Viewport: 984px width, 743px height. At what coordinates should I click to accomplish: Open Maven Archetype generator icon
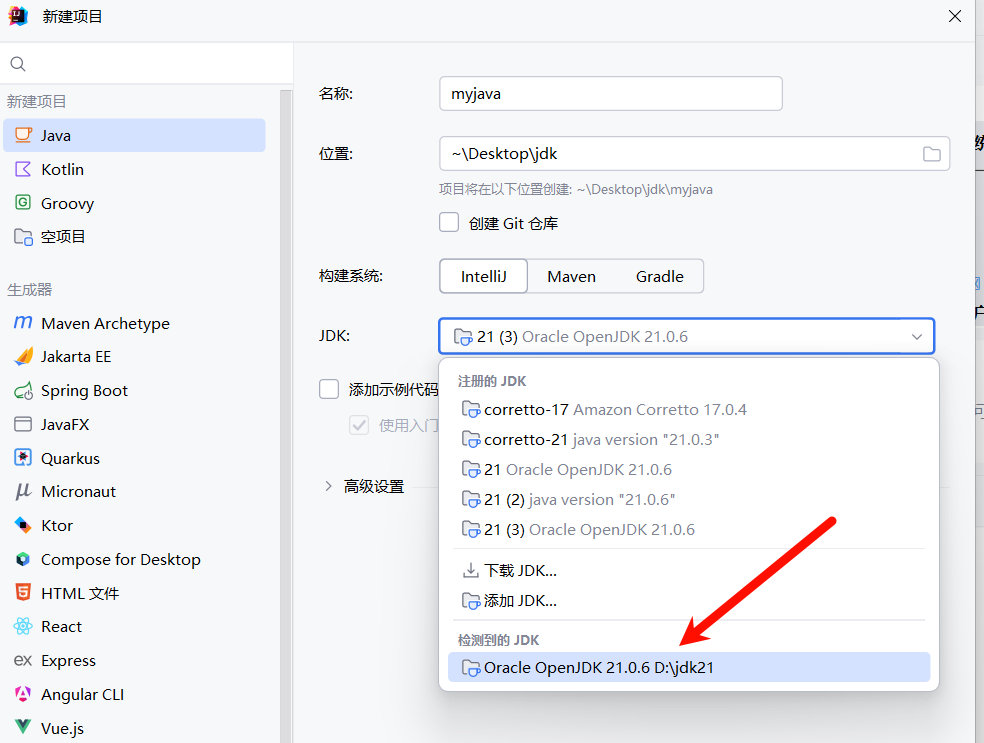(23, 323)
